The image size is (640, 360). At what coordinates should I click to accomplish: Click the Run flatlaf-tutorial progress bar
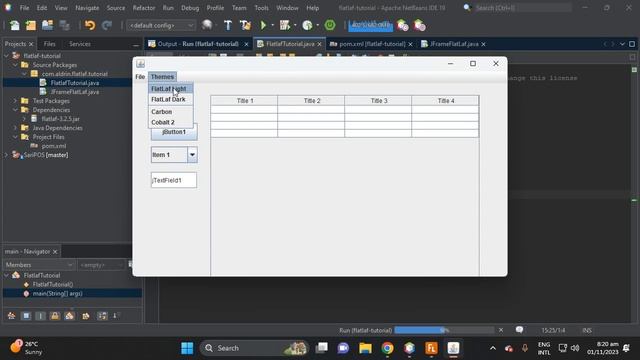444,330
